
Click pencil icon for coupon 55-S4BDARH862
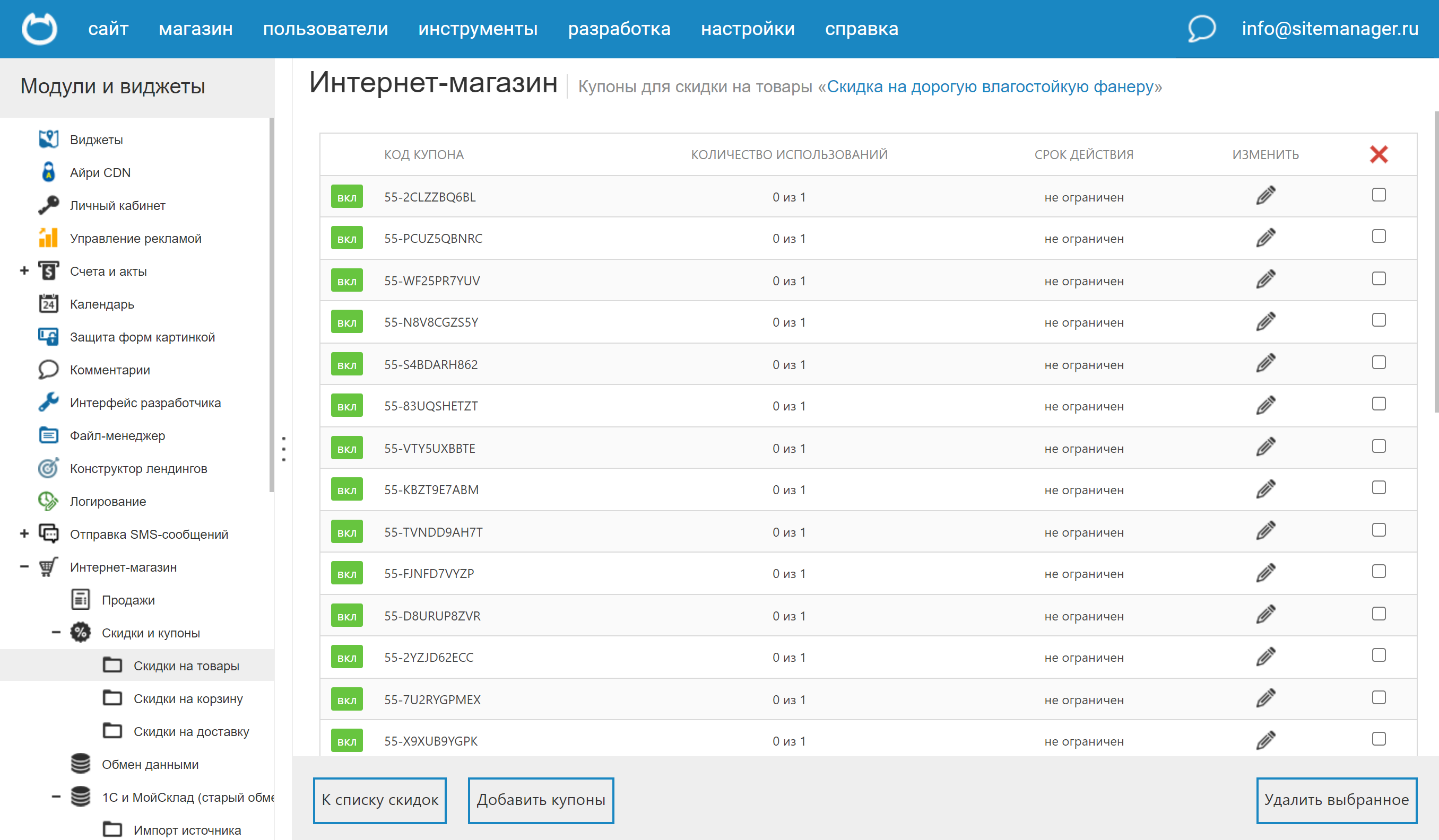(1265, 363)
